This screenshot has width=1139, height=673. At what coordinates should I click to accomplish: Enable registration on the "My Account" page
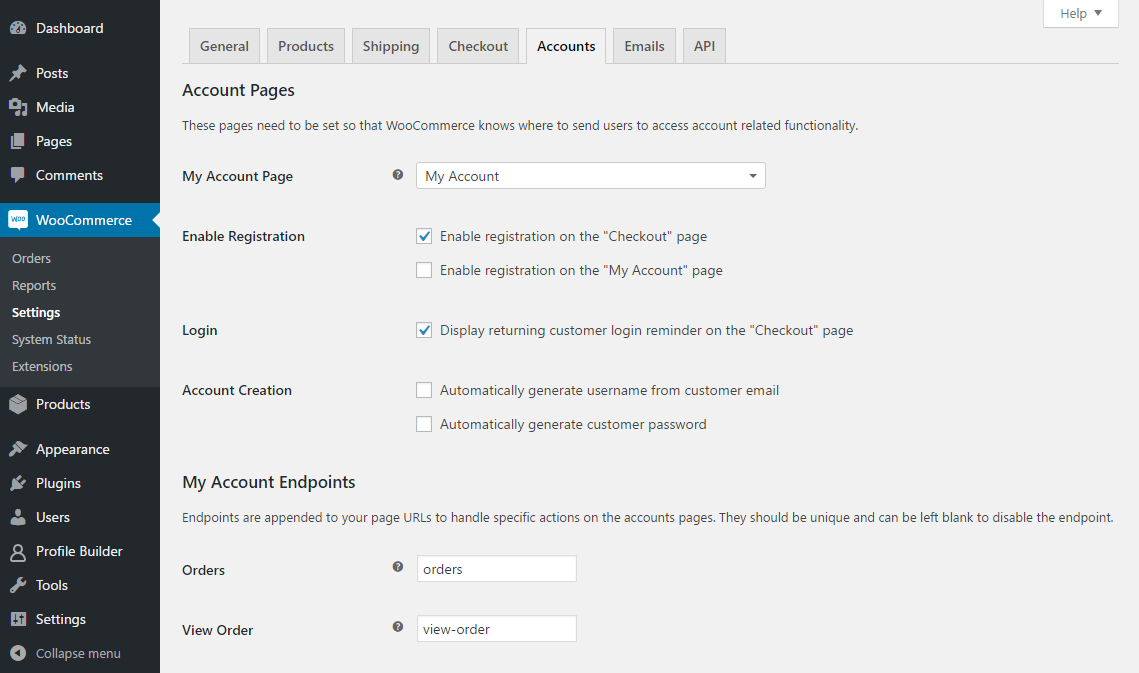tap(424, 270)
